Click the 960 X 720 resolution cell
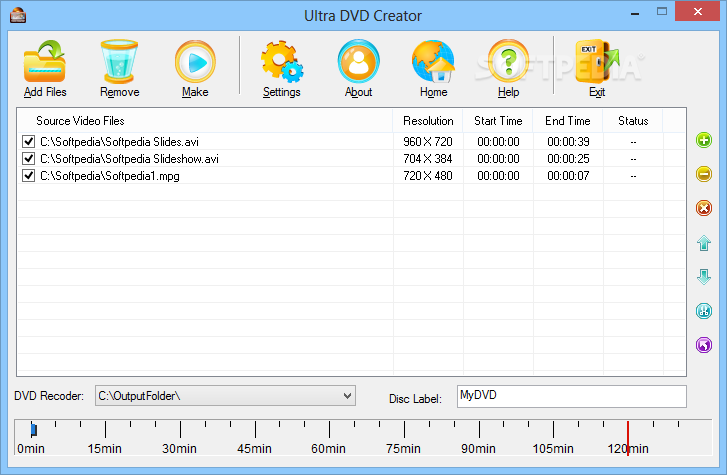The width and height of the screenshot is (727, 475). 427,141
